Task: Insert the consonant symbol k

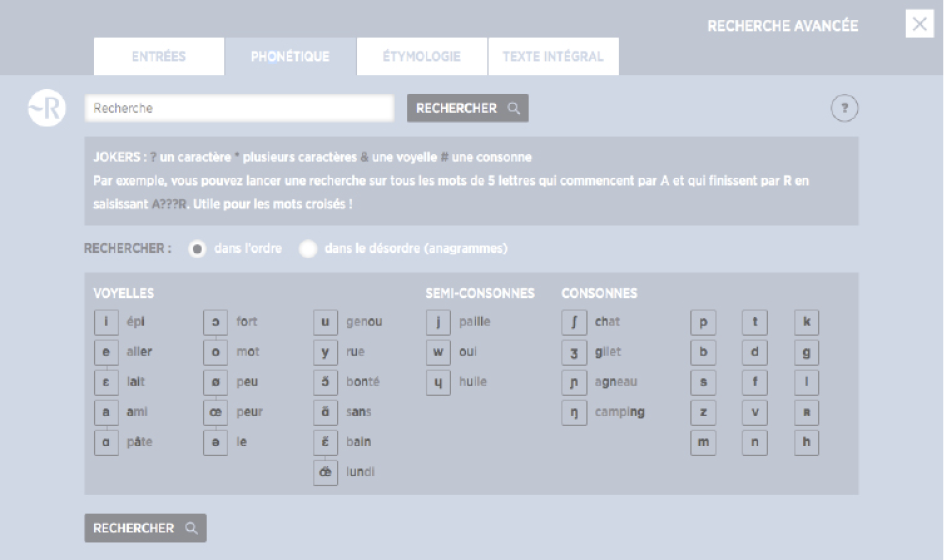Action: 807,322
